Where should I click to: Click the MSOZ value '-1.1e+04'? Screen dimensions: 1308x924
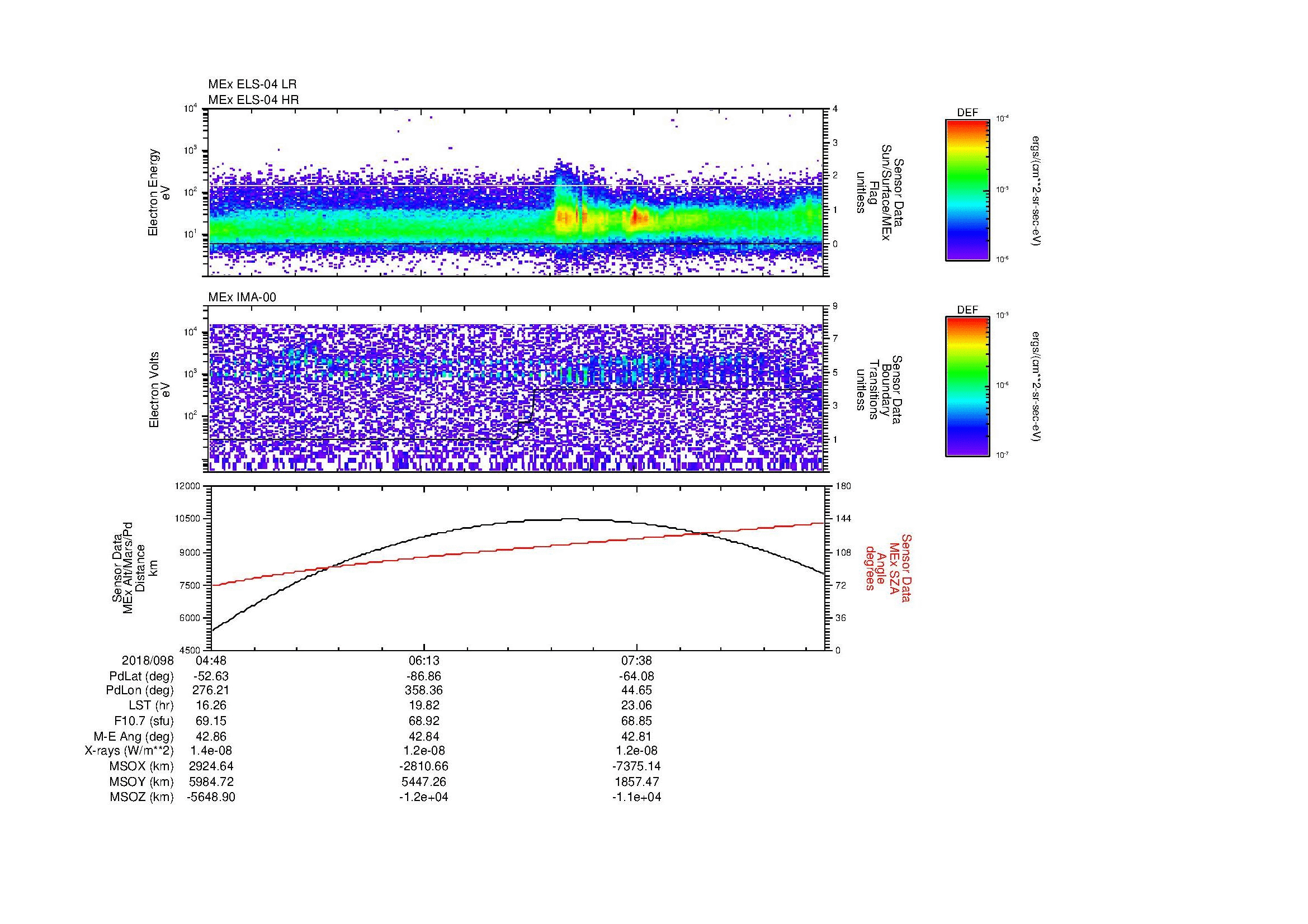(x=636, y=797)
